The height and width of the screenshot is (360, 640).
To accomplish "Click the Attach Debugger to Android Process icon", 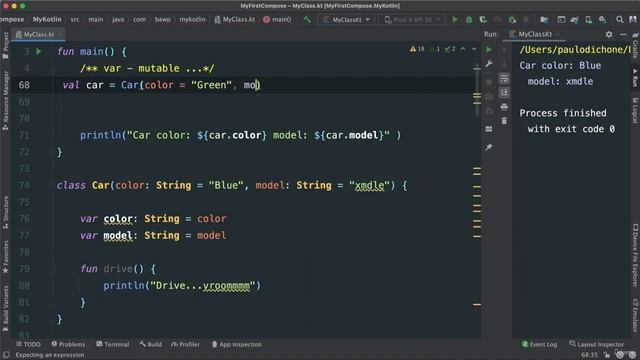I will 512,19.
